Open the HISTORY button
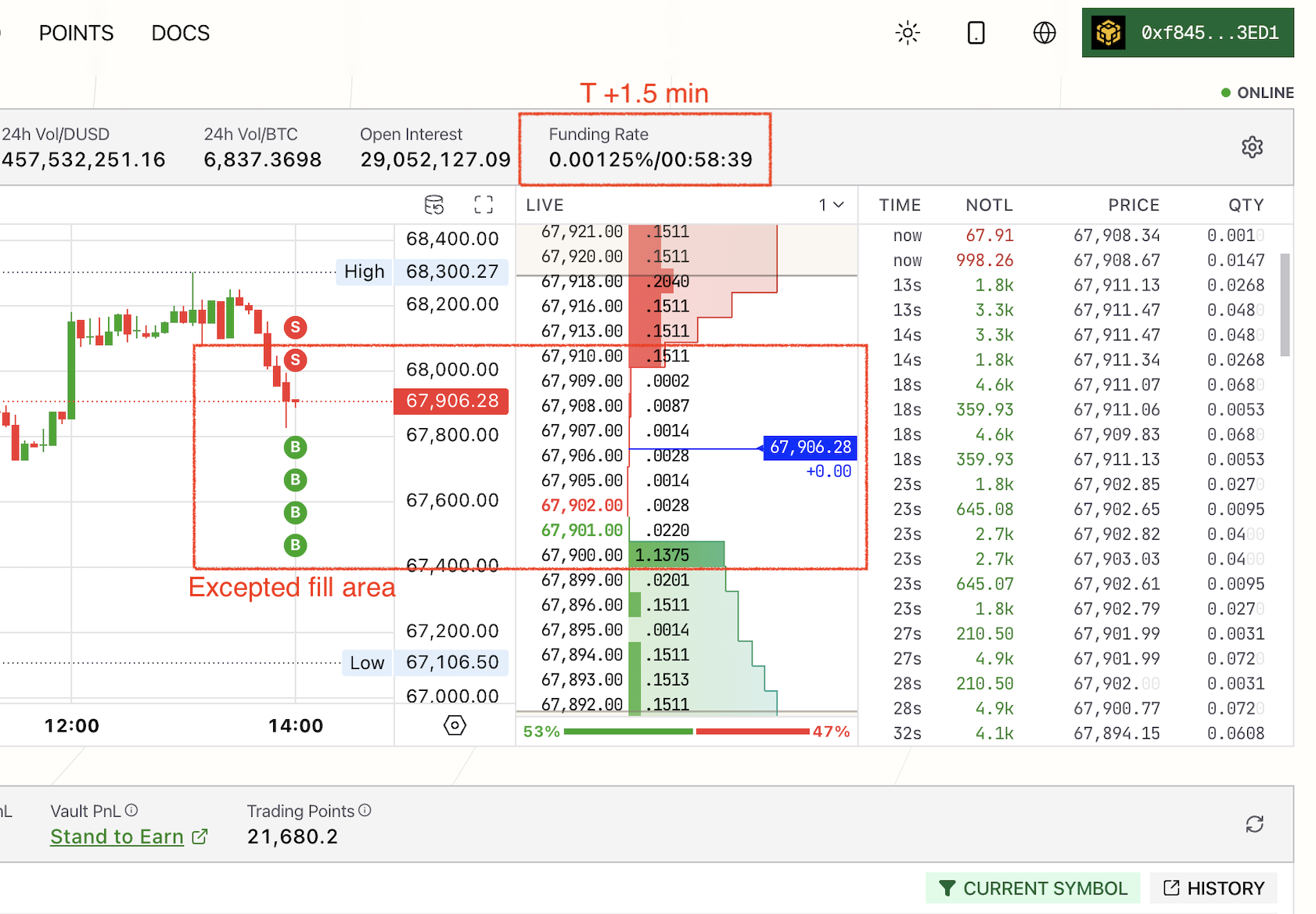 pyautogui.click(x=1214, y=888)
